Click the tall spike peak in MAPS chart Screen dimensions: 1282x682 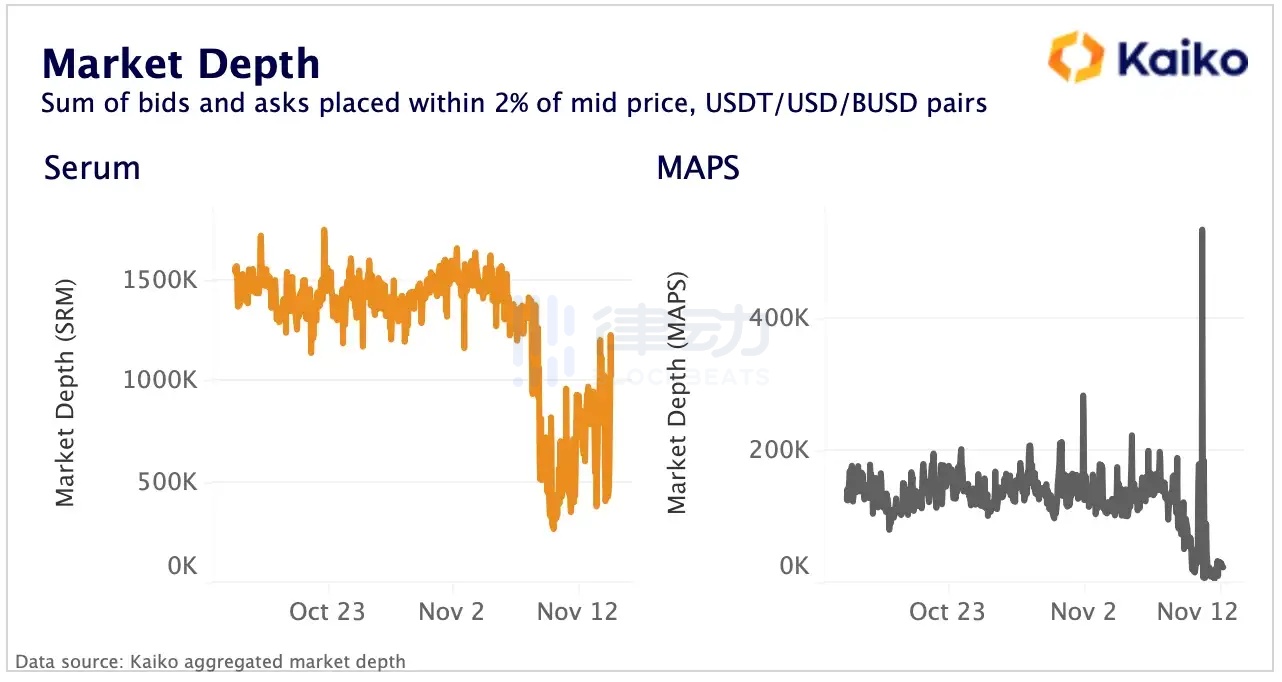[1201, 231]
